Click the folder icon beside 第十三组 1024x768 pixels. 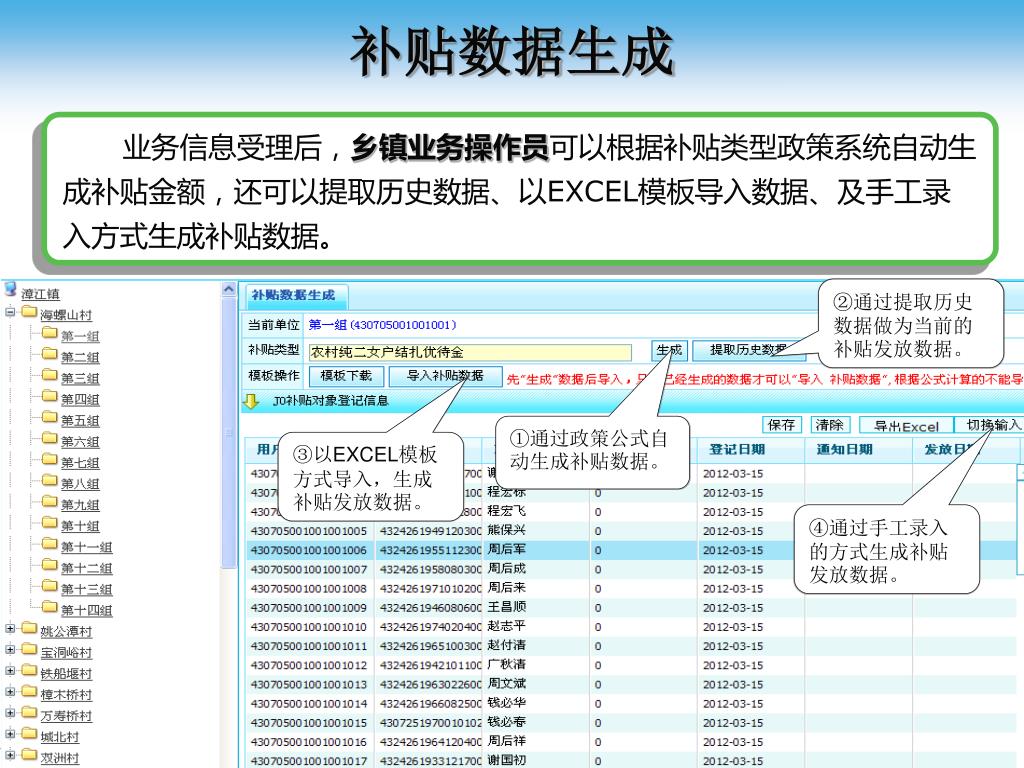[x=50, y=586]
